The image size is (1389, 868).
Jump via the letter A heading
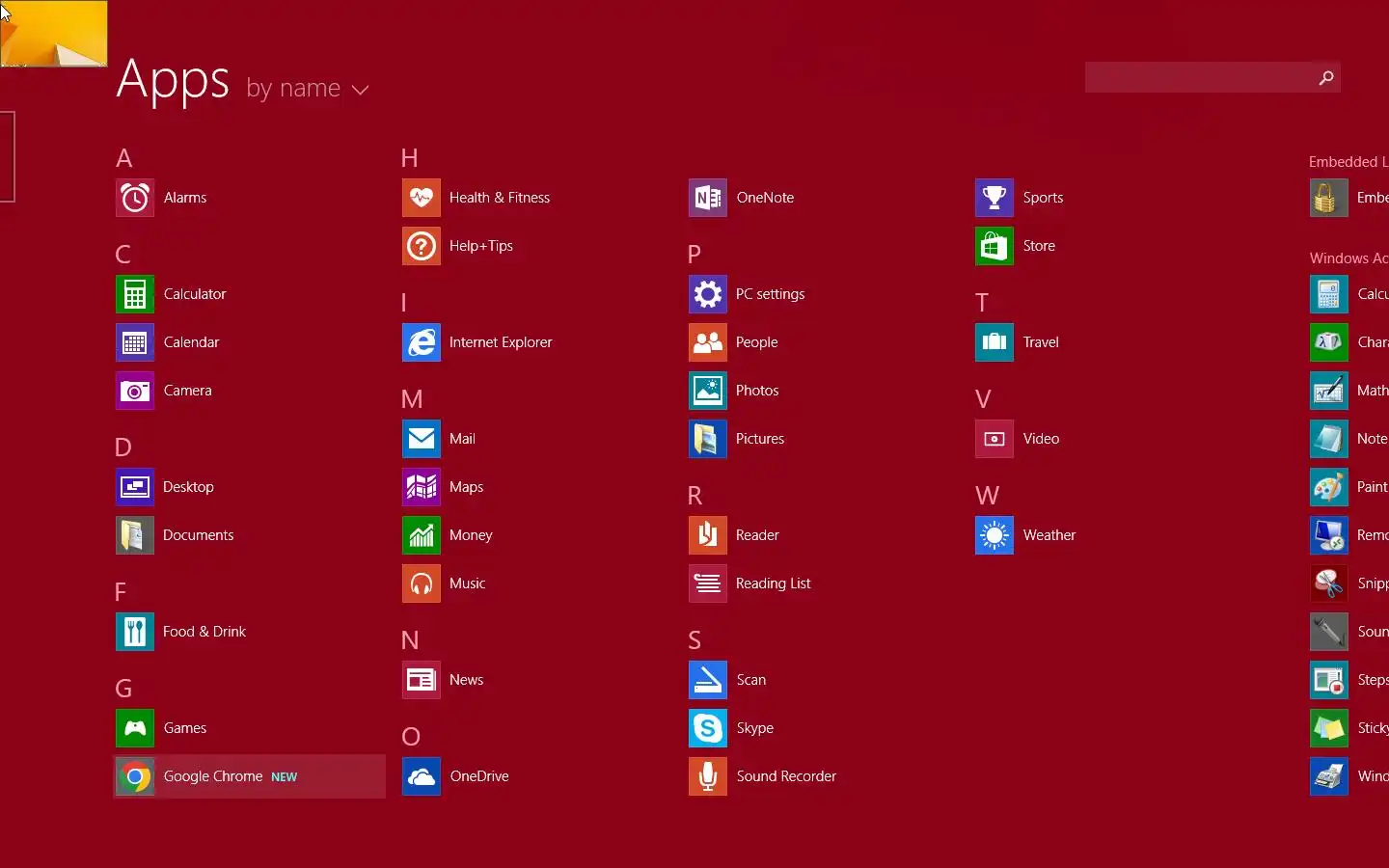pyautogui.click(x=124, y=157)
